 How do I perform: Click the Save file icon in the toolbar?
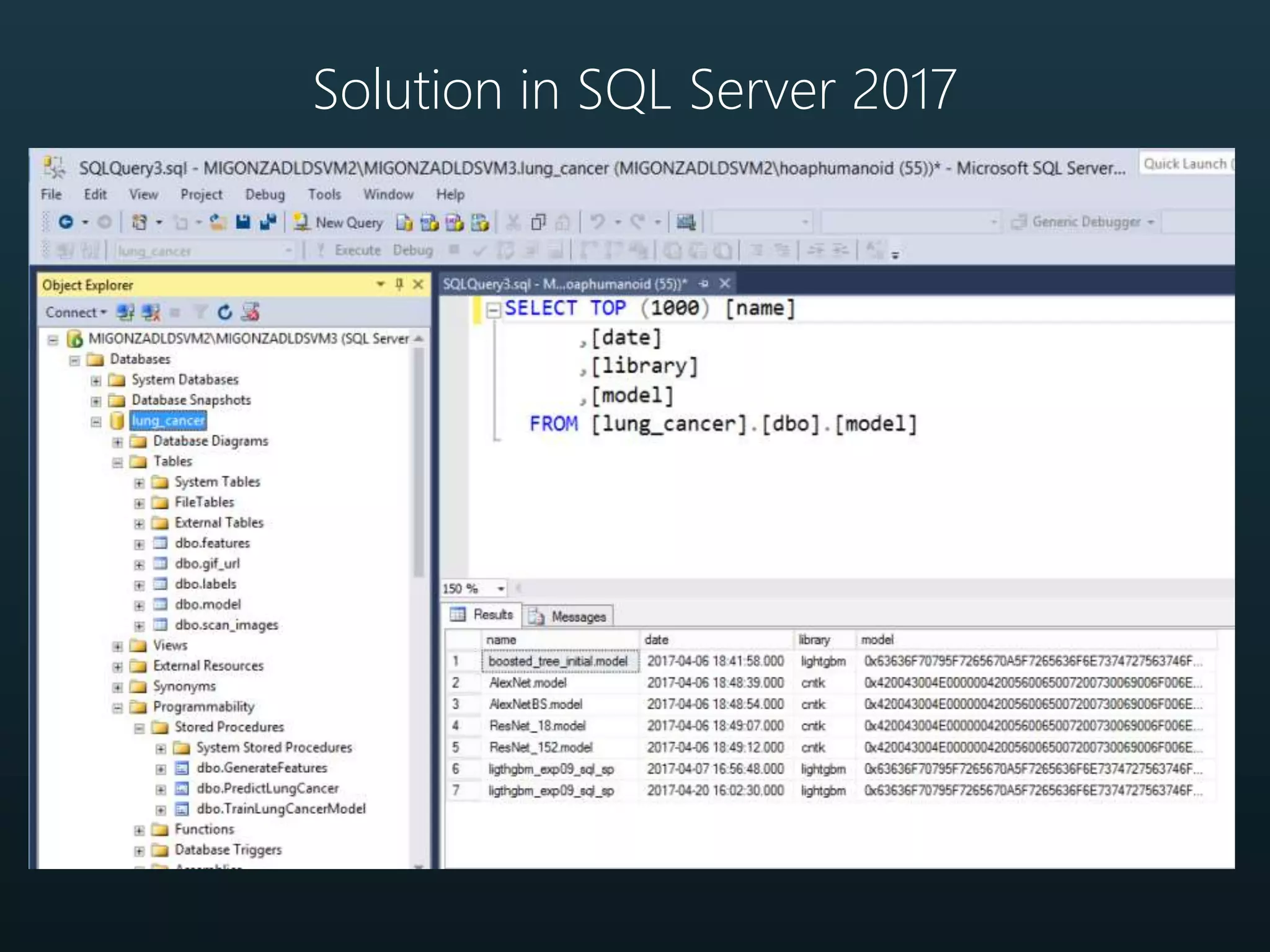coord(242,222)
